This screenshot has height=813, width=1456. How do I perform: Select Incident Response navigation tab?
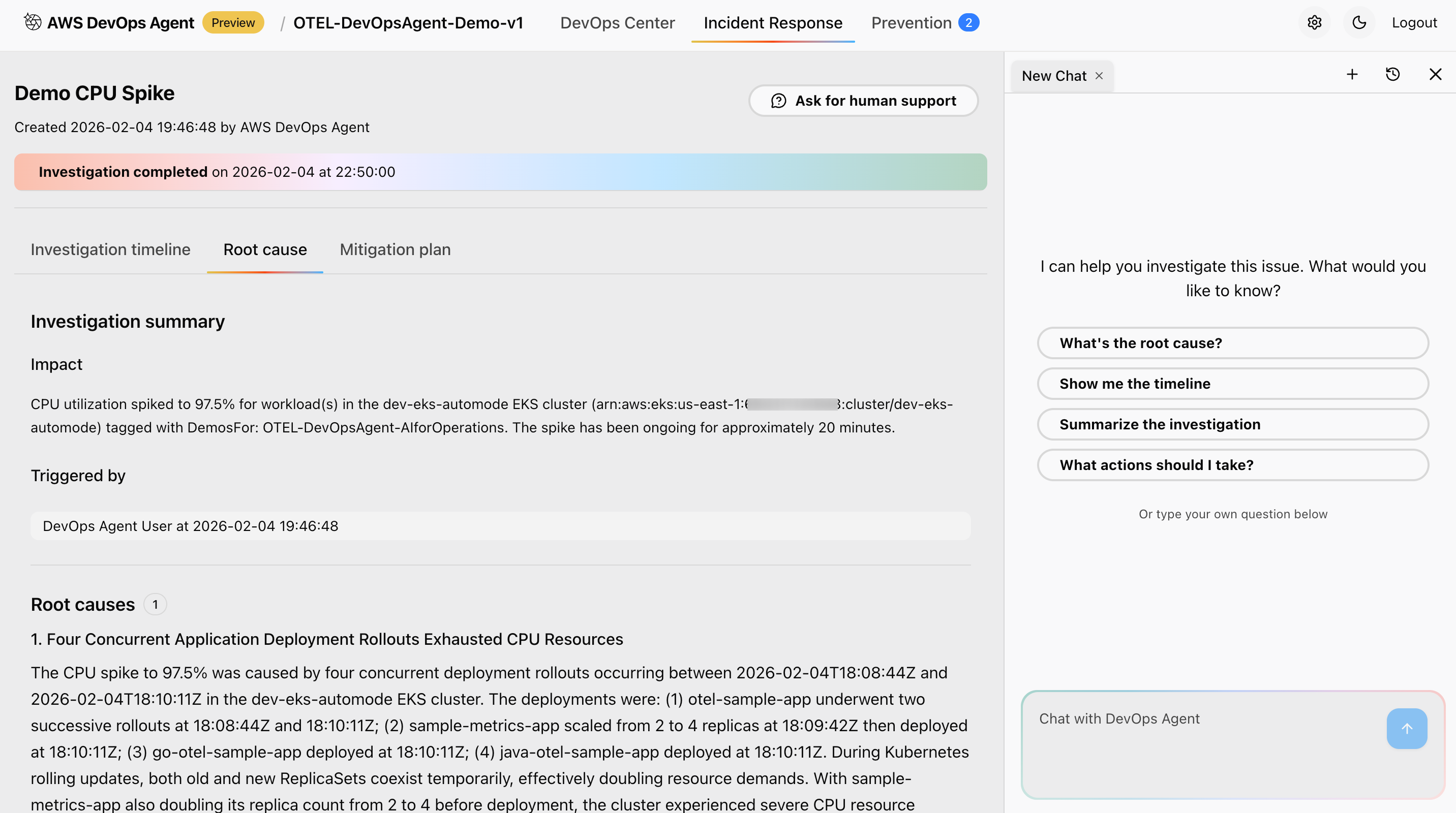pyautogui.click(x=772, y=22)
